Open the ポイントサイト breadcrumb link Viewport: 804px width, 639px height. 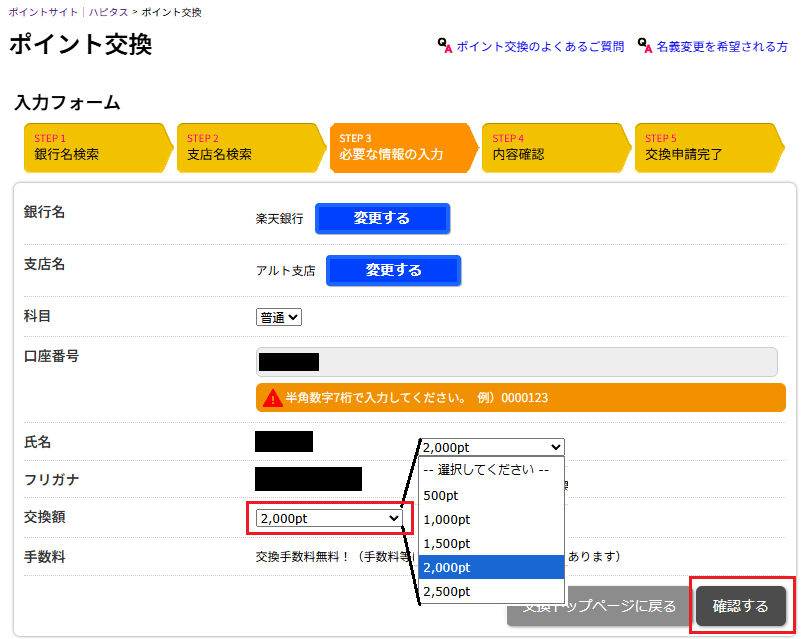coord(40,12)
